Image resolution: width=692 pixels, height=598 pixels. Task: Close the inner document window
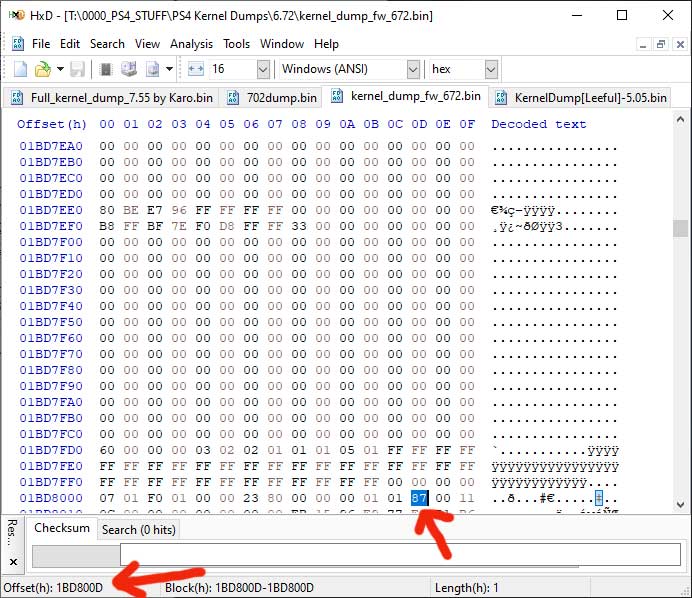(680, 45)
